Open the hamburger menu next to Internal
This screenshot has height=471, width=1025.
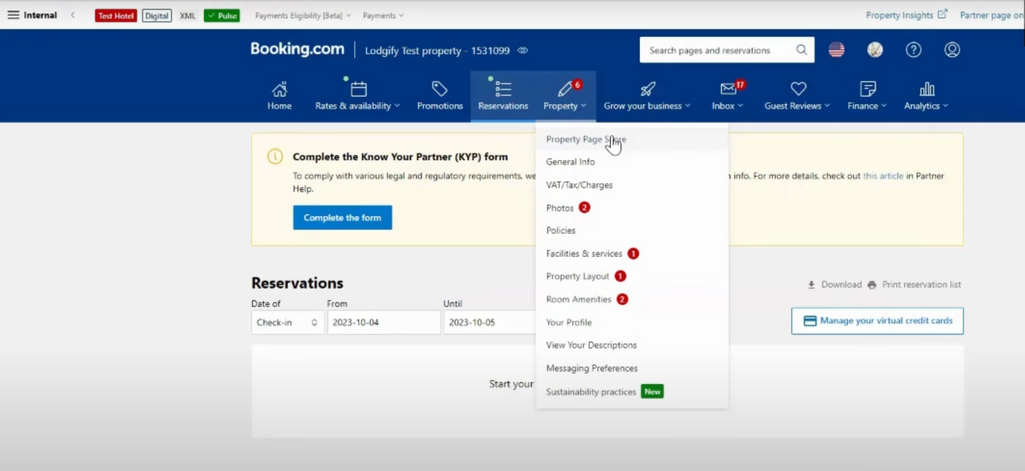(x=13, y=15)
